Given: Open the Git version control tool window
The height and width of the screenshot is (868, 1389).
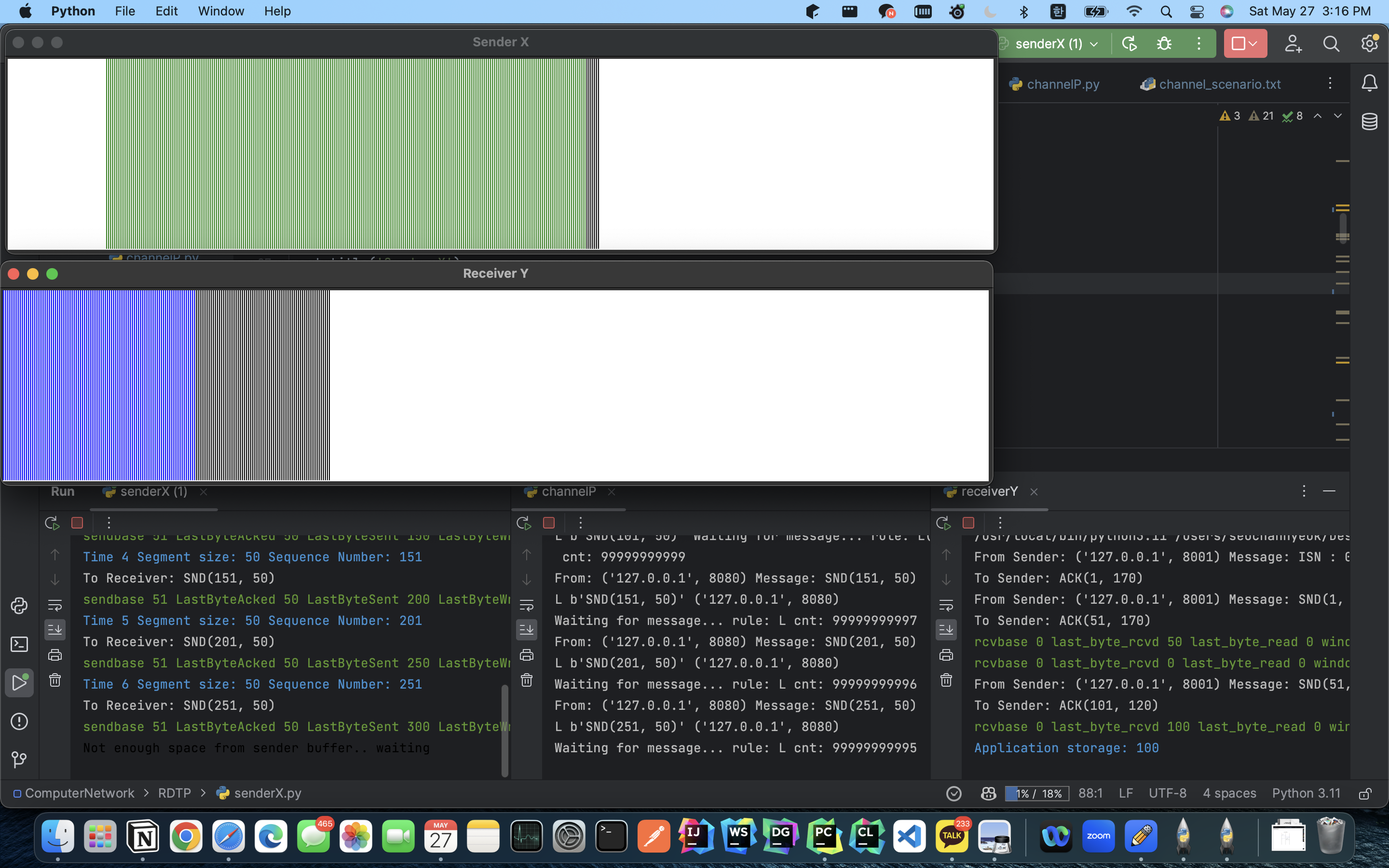Looking at the screenshot, I should coord(19,759).
